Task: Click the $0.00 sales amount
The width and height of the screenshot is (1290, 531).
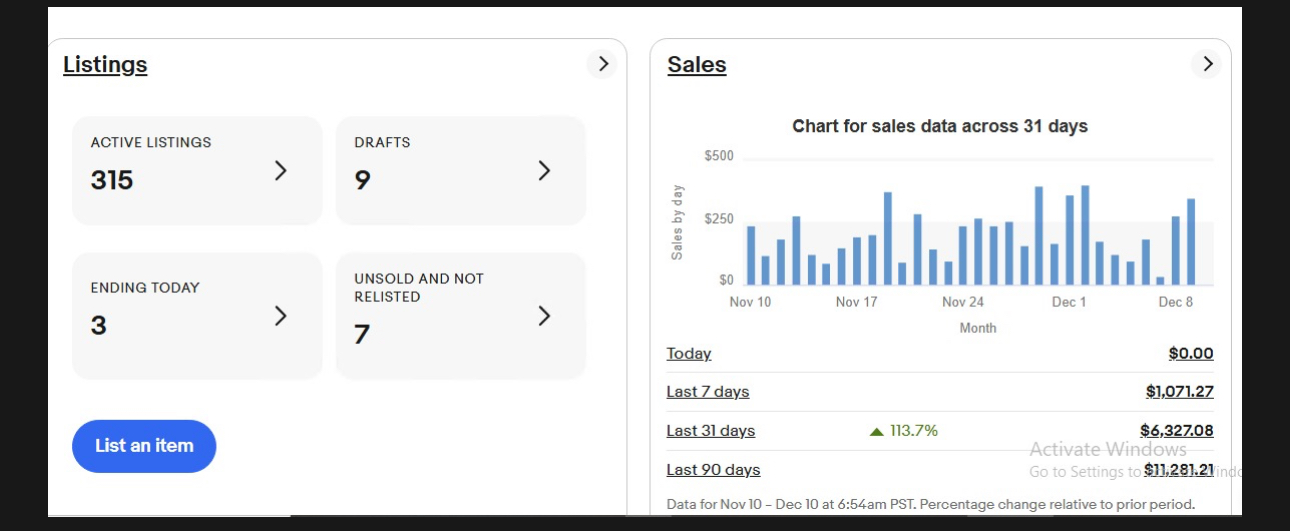Action: (x=1190, y=353)
